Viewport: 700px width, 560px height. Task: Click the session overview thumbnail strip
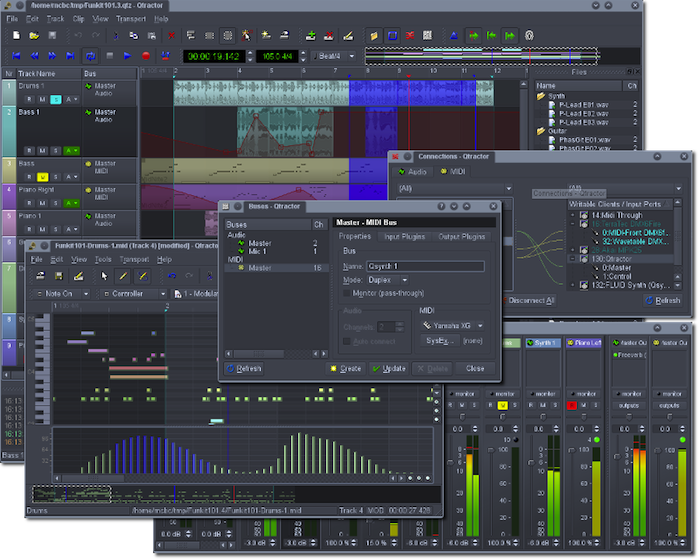480,54
